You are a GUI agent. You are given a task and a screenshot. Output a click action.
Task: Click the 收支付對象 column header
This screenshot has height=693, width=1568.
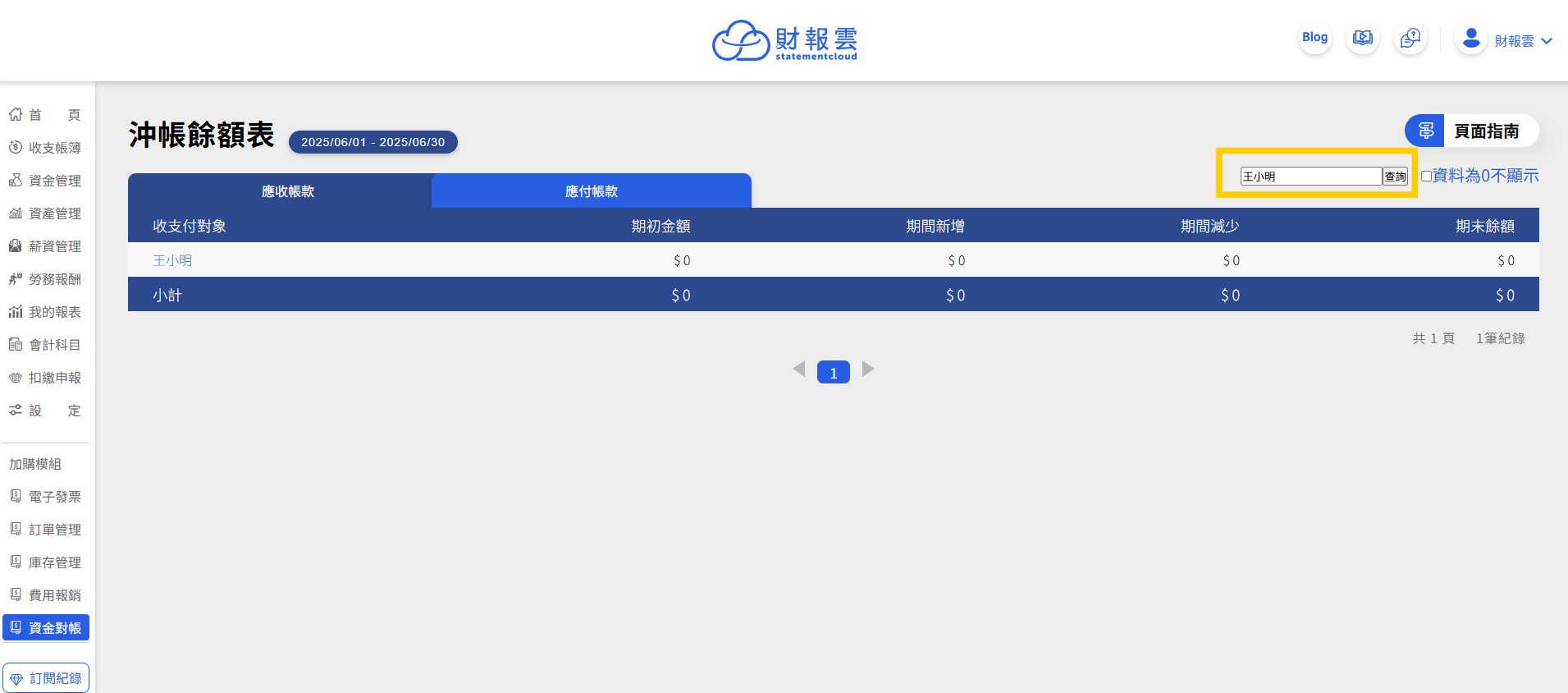pyautogui.click(x=190, y=226)
